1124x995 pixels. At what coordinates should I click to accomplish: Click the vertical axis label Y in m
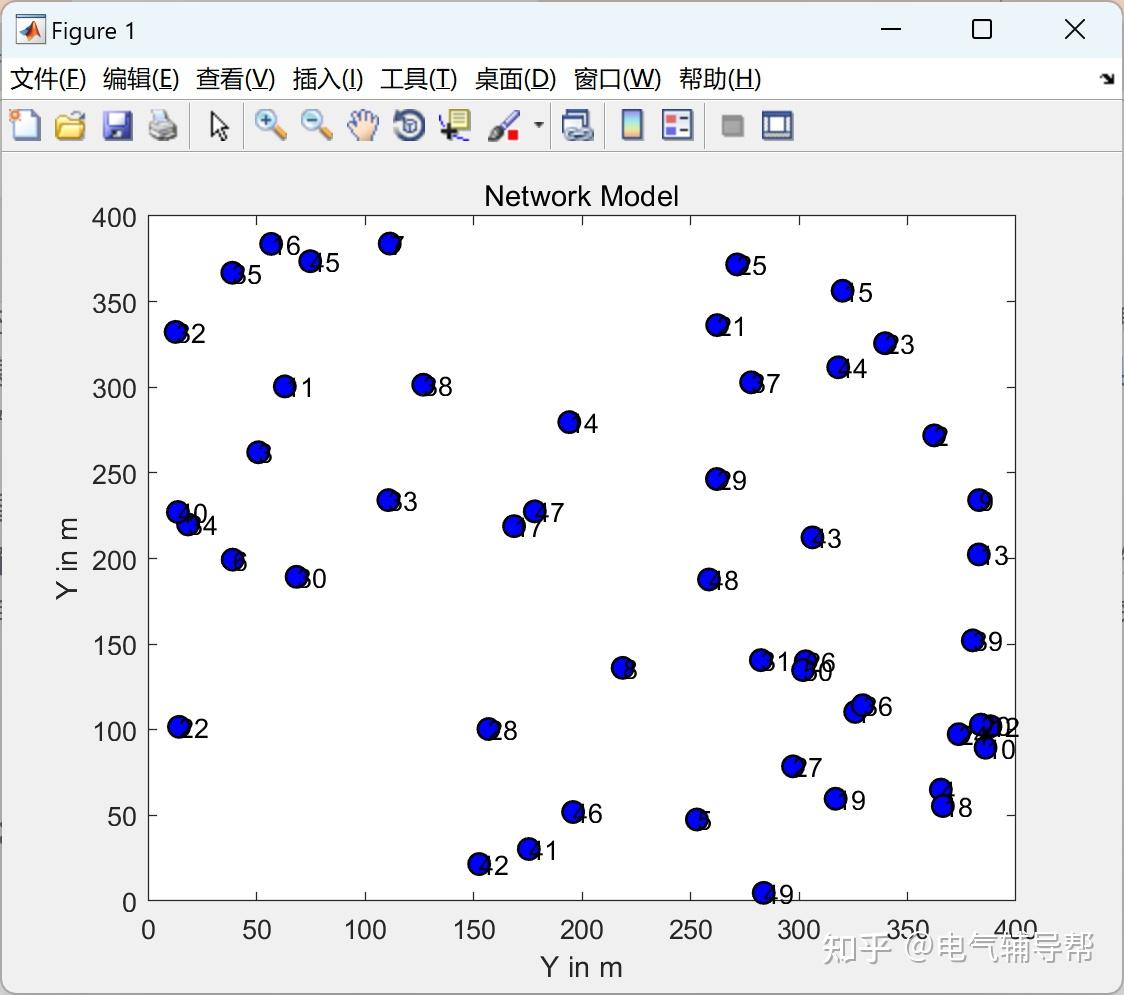pos(67,558)
